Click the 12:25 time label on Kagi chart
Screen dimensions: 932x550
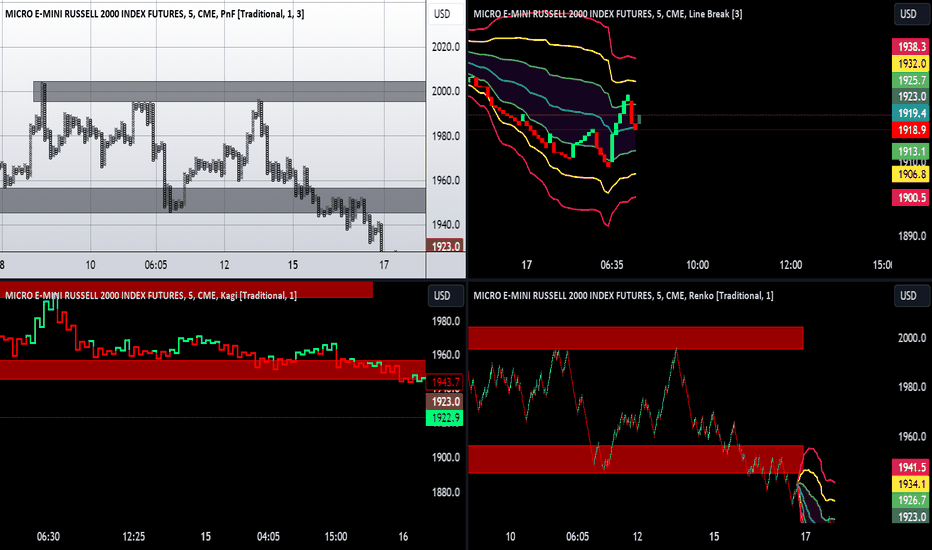(x=134, y=536)
